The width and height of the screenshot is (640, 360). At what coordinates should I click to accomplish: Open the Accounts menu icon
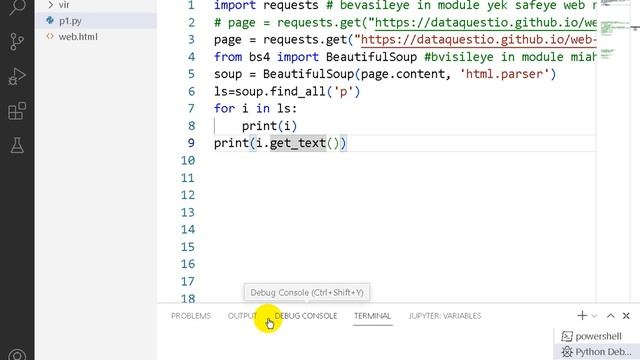point(17,355)
